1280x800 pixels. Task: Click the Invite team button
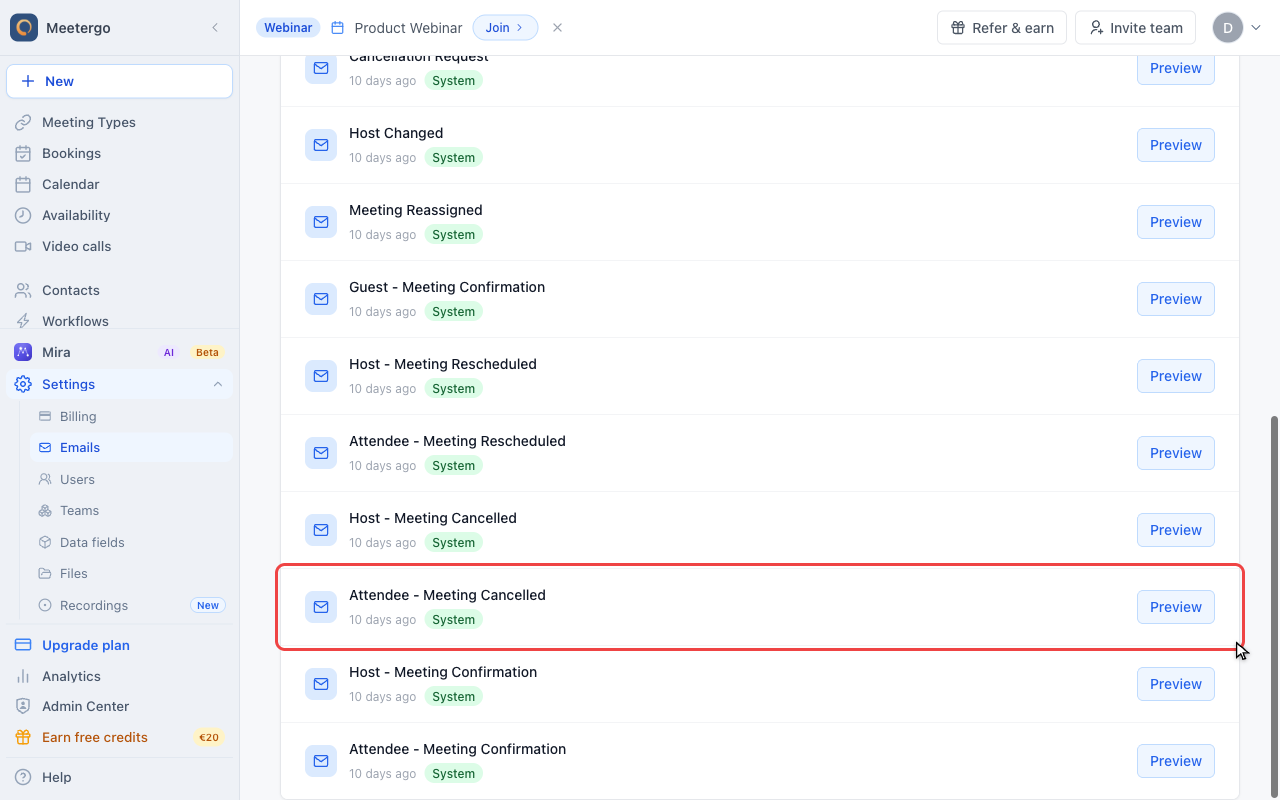(1135, 28)
